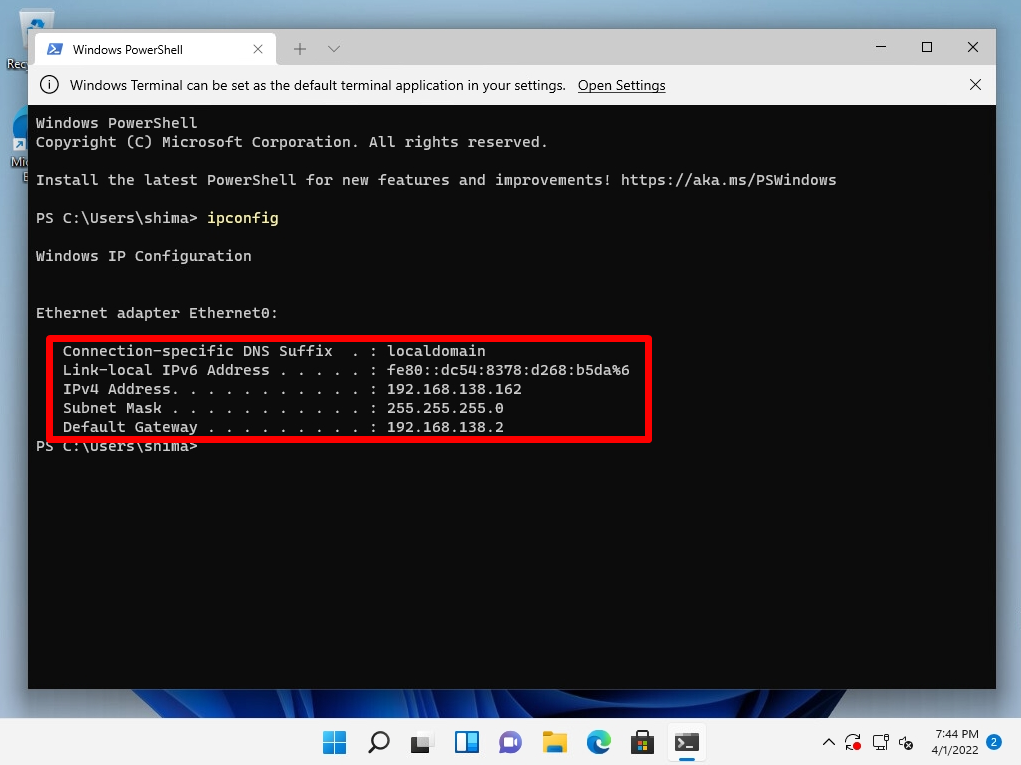Click the ipconfig command text
1021x765 pixels.
coord(243,218)
